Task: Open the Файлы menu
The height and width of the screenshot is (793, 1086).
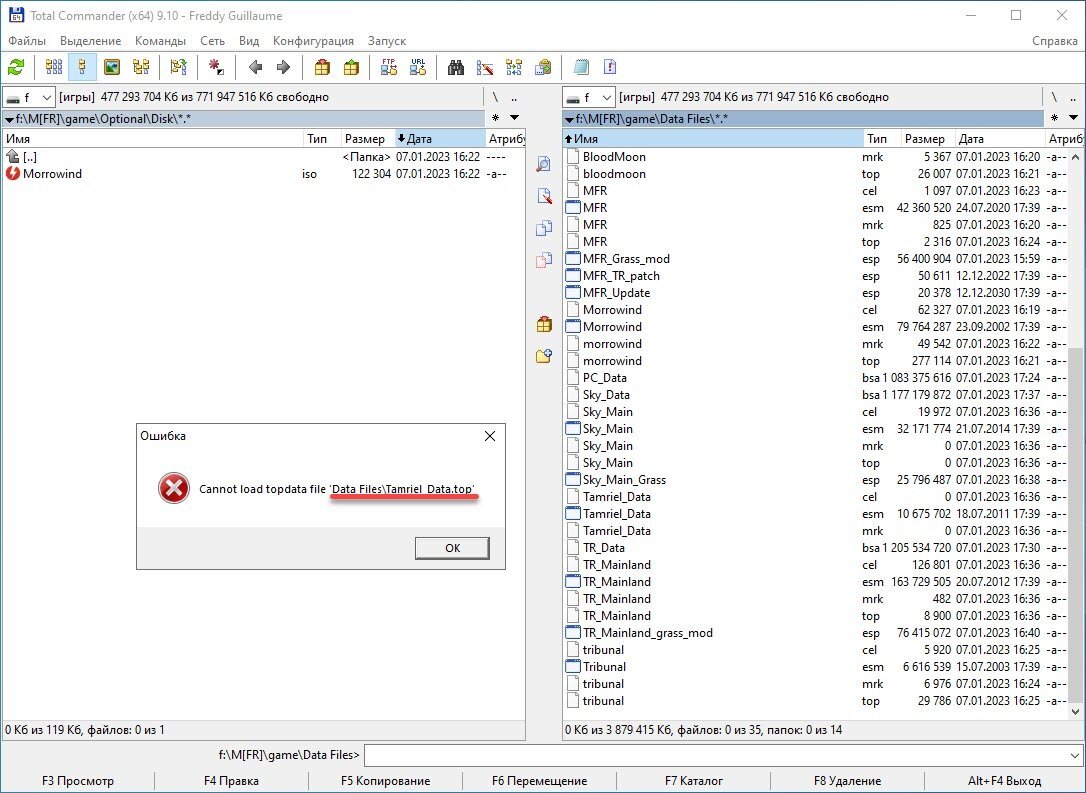Action: point(27,41)
